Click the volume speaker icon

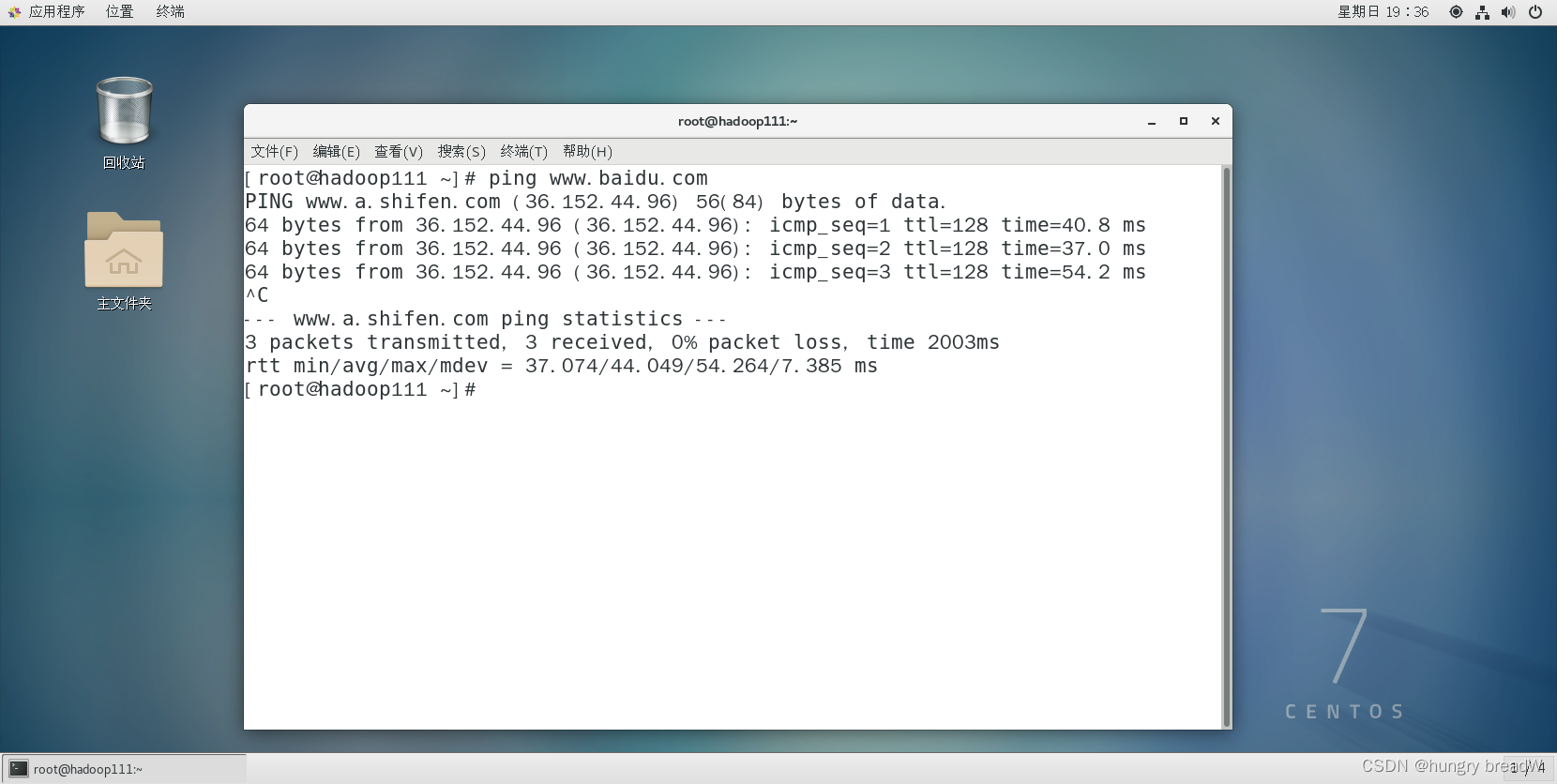pyautogui.click(x=1508, y=12)
